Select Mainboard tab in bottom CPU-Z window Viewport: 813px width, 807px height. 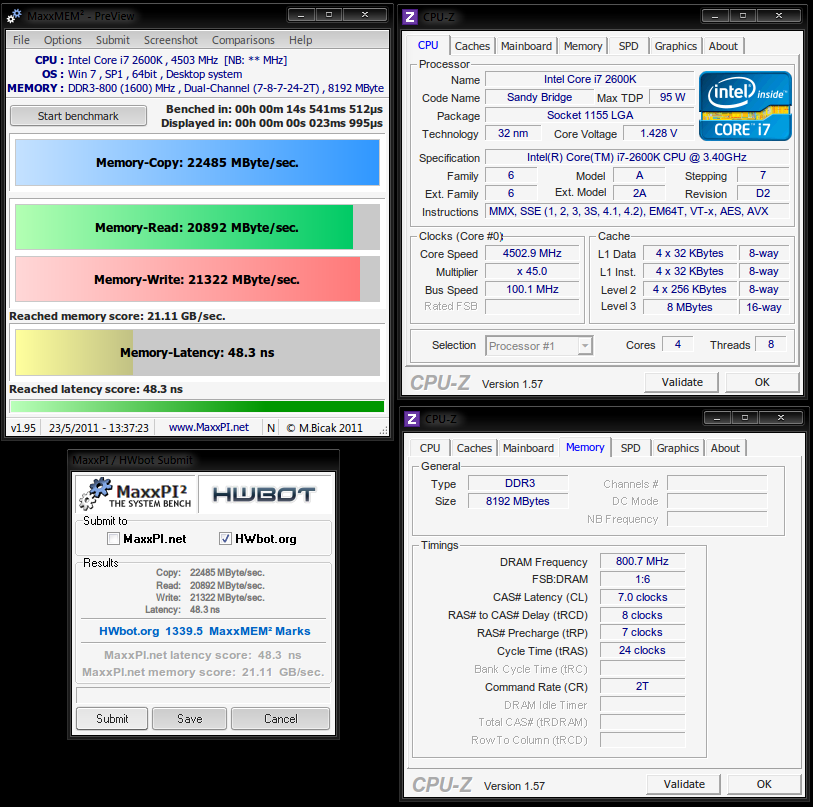click(528, 448)
